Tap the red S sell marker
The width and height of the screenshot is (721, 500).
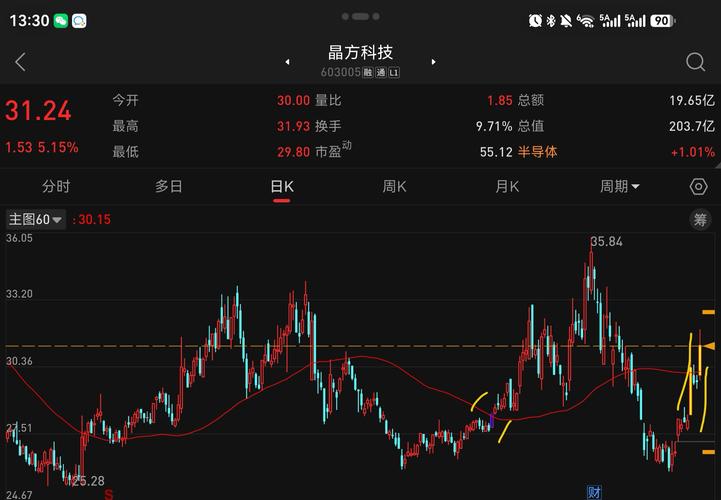[x=109, y=494]
